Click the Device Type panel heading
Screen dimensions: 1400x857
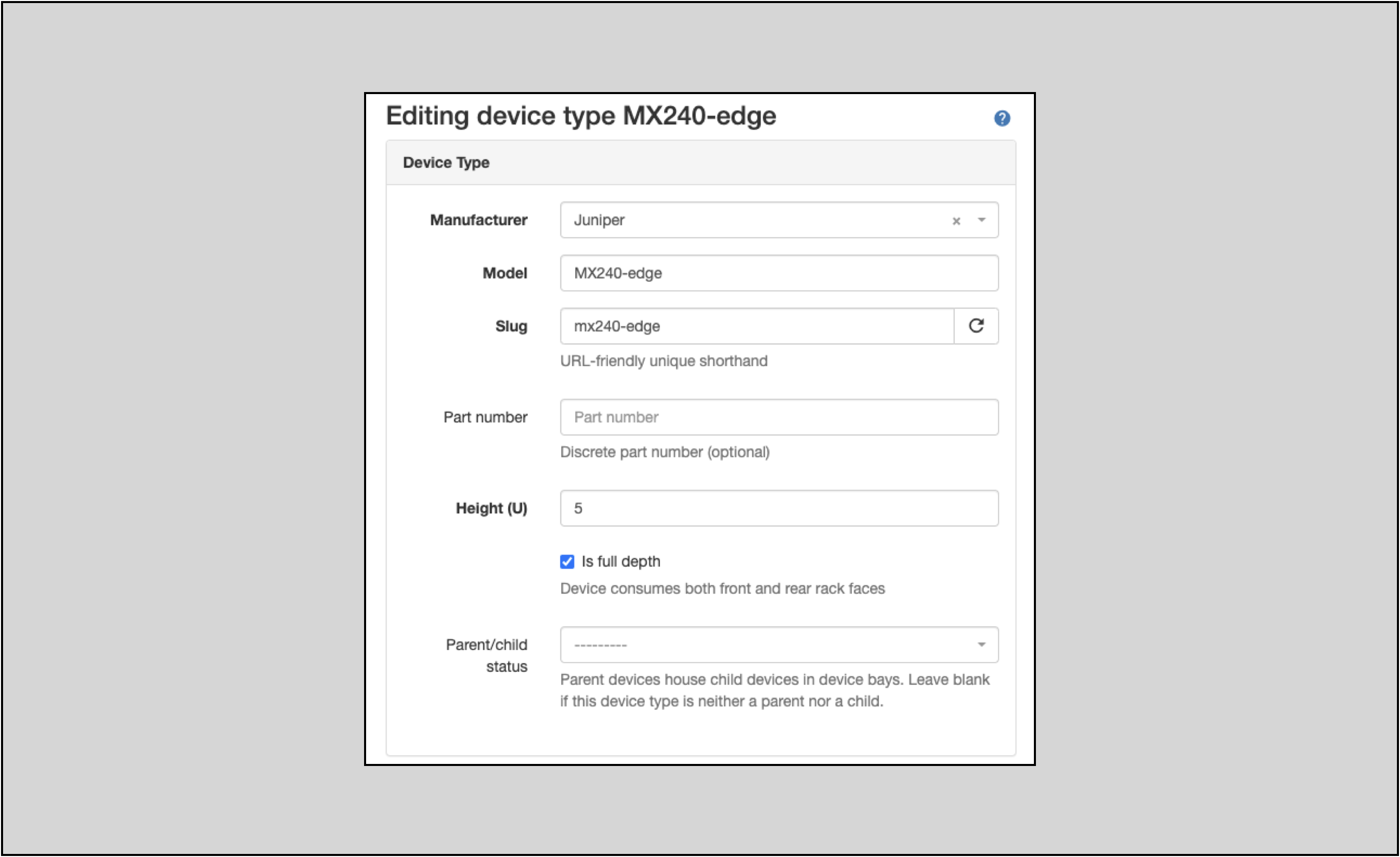446,163
